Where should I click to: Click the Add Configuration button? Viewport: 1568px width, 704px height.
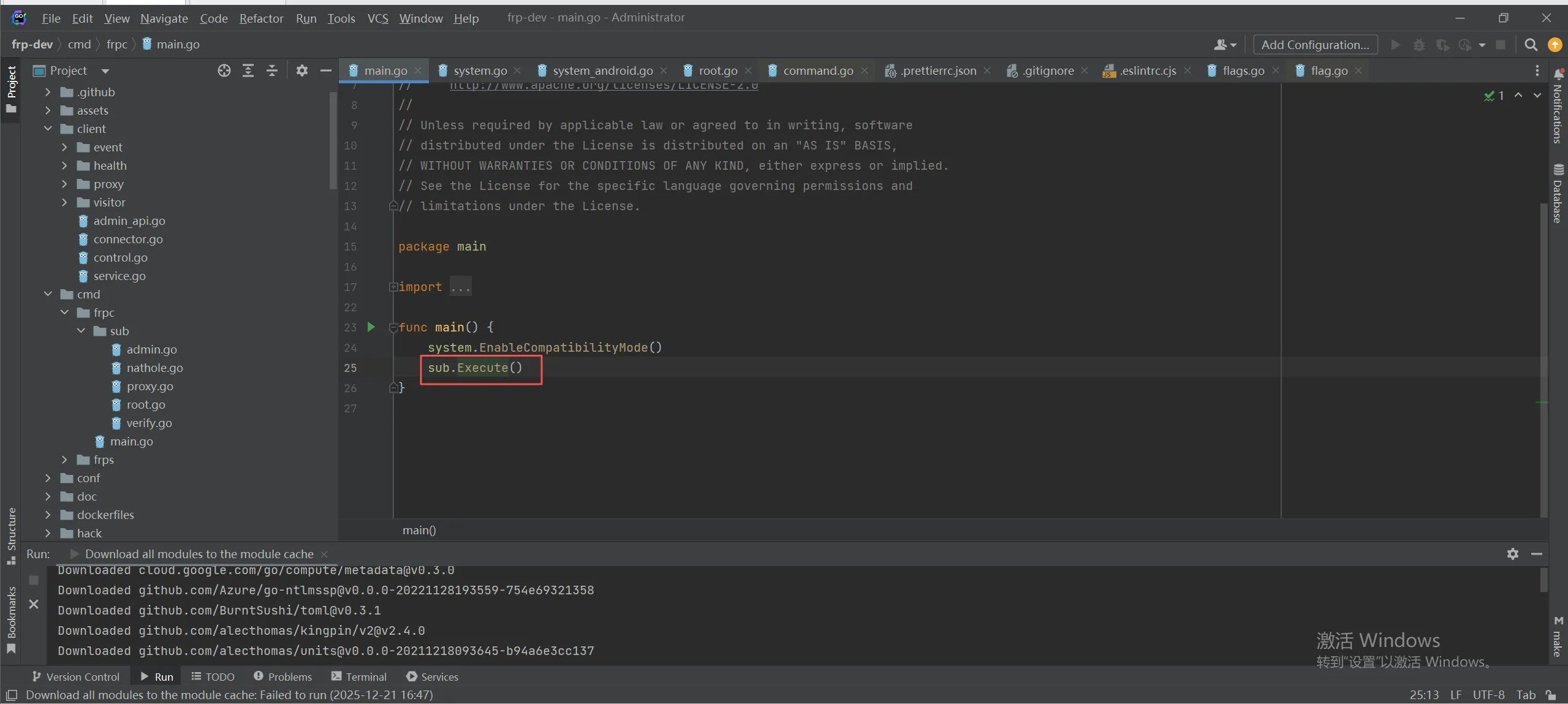[x=1315, y=45]
